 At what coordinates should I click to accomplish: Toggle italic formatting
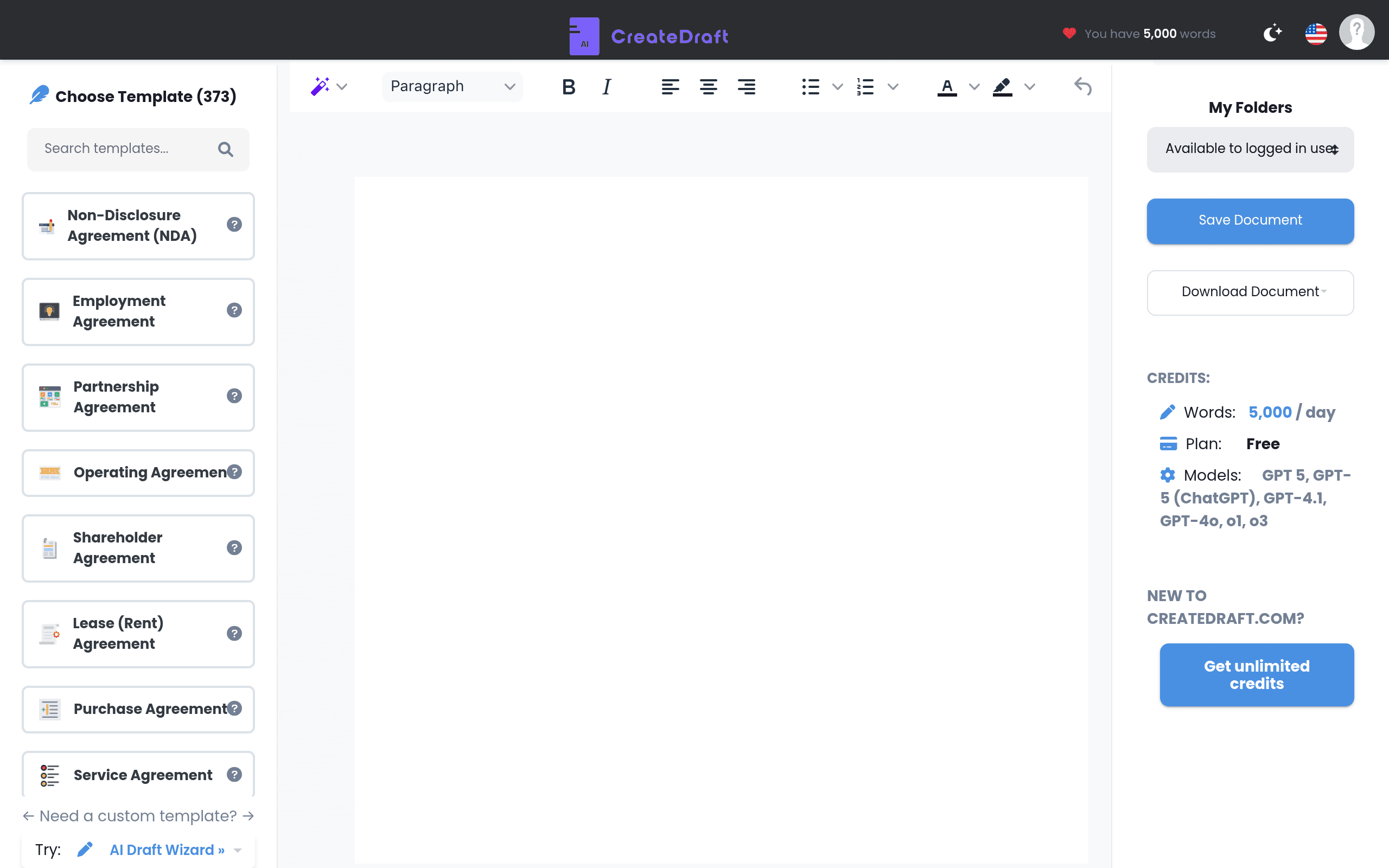click(607, 87)
